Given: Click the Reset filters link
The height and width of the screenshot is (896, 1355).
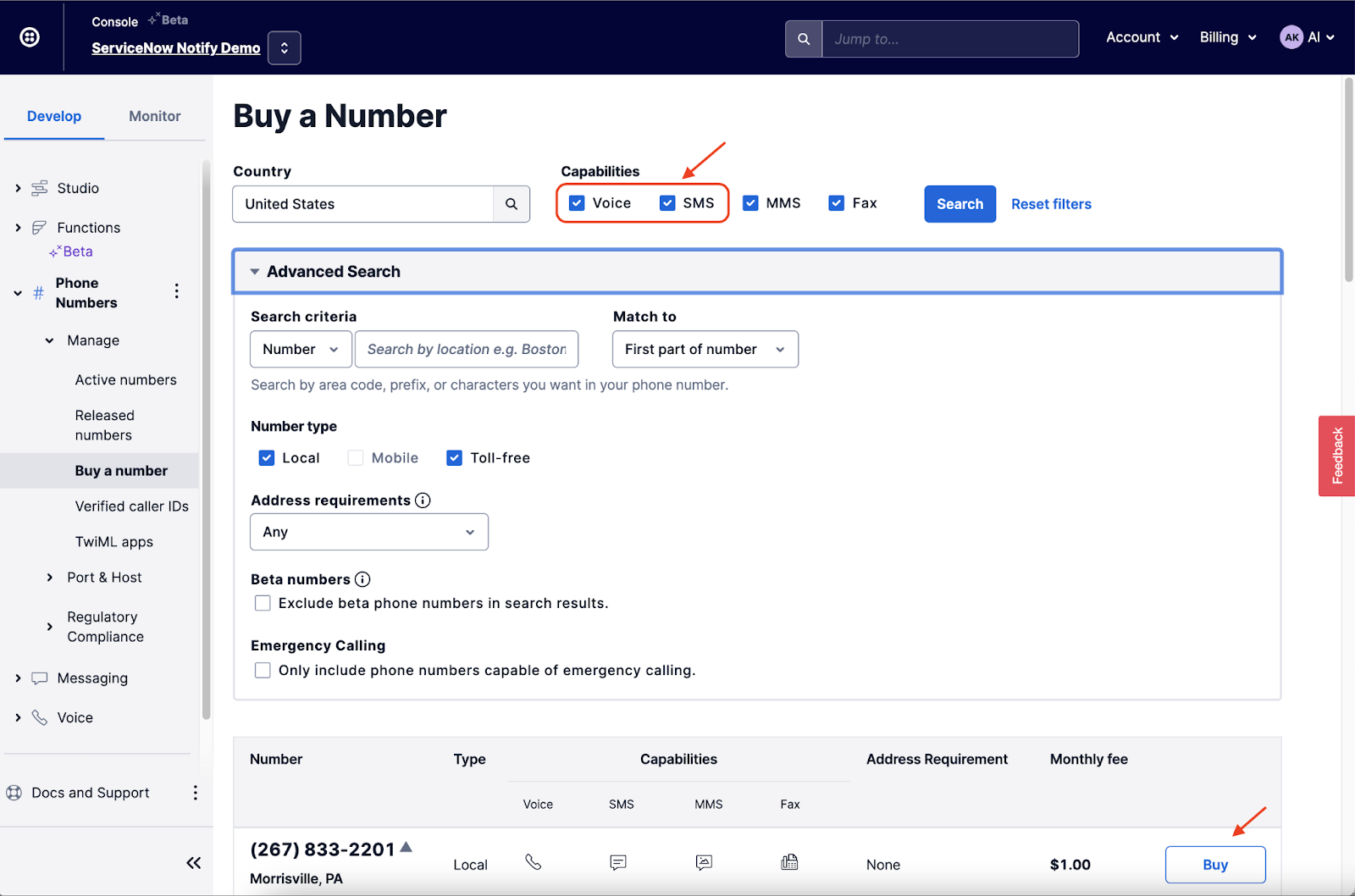Looking at the screenshot, I should pyautogui.click(x=1051, y=204).
